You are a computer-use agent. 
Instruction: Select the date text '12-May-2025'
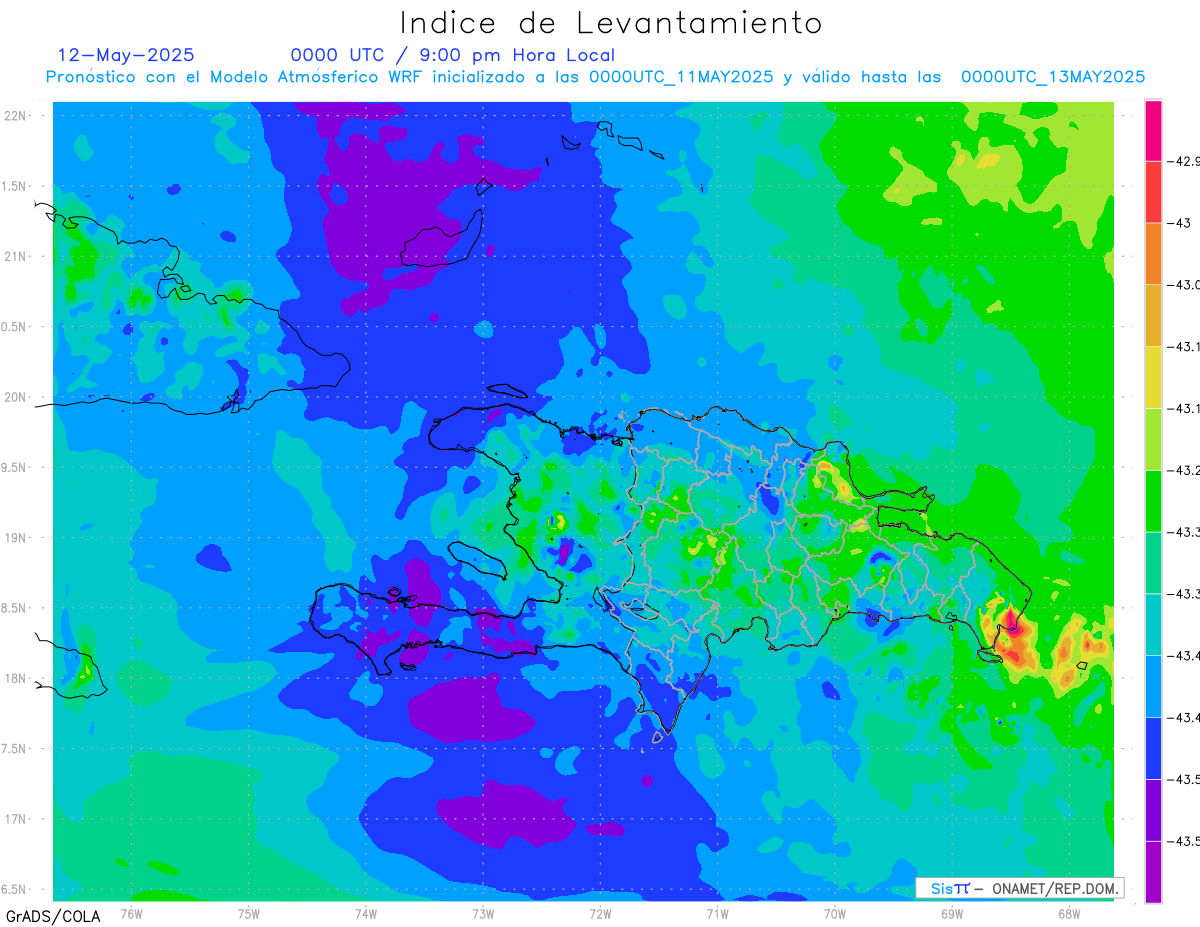tap(126, 55)
